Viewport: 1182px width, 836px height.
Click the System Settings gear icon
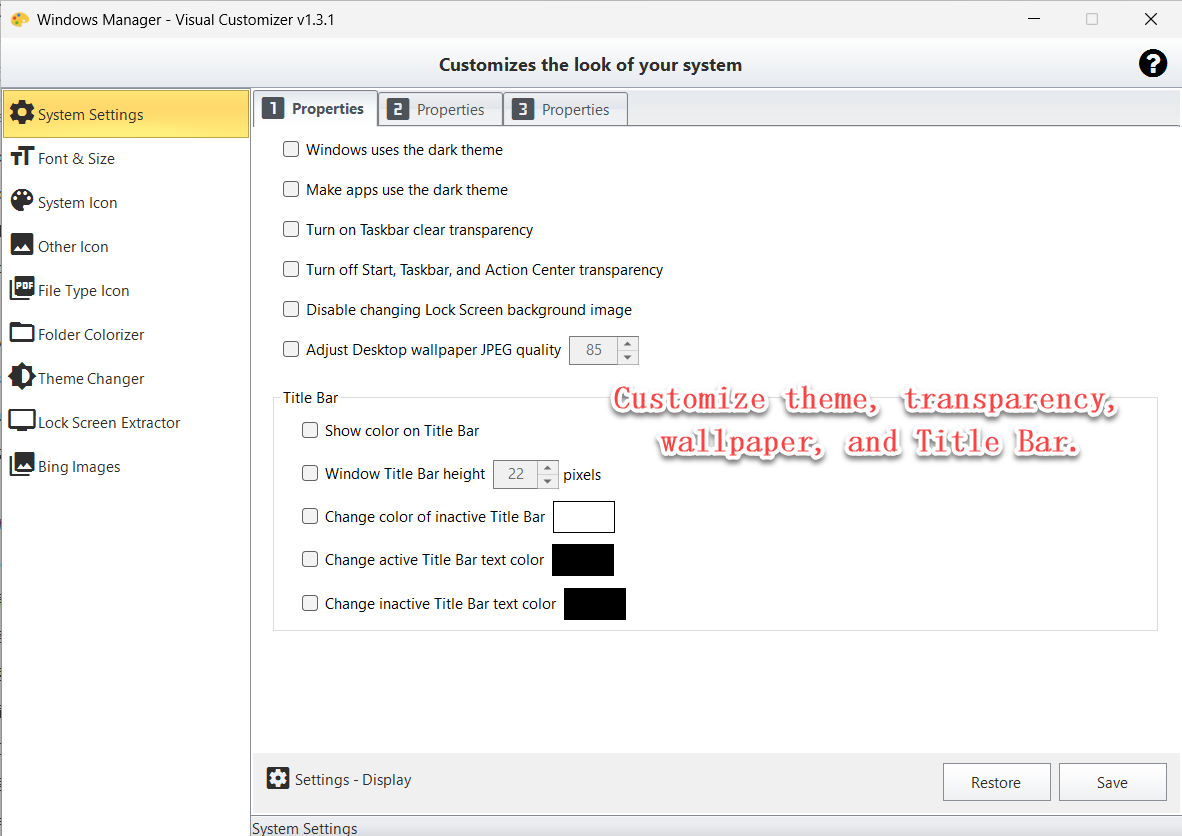coord(22,112)
